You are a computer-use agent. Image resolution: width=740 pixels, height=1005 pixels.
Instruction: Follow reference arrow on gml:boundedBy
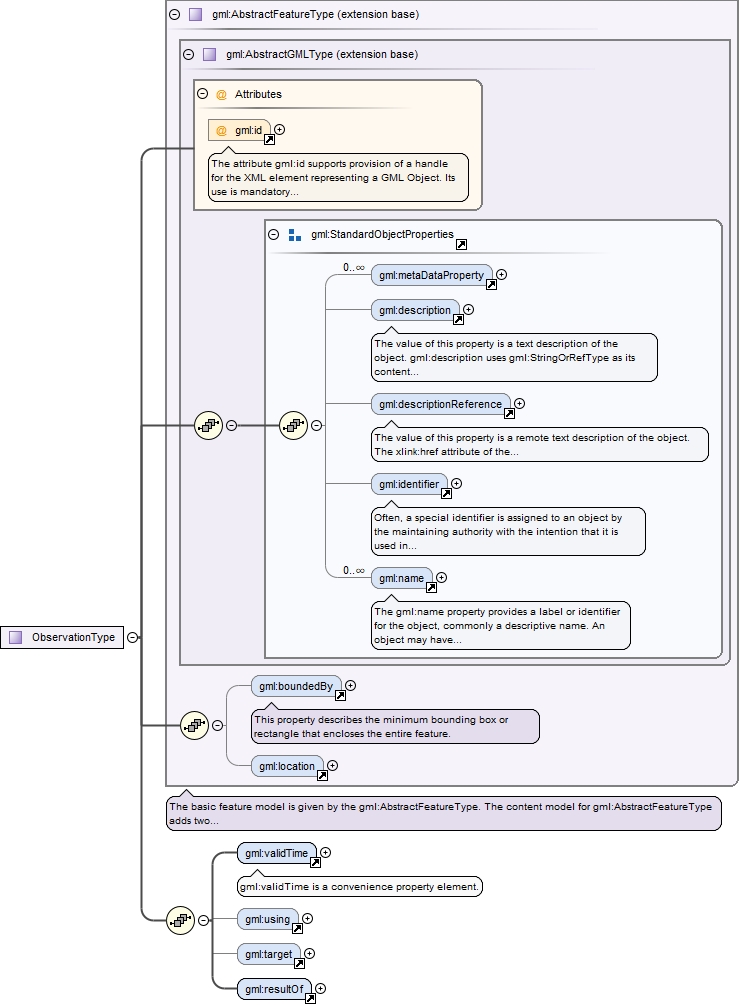[340, 695]
